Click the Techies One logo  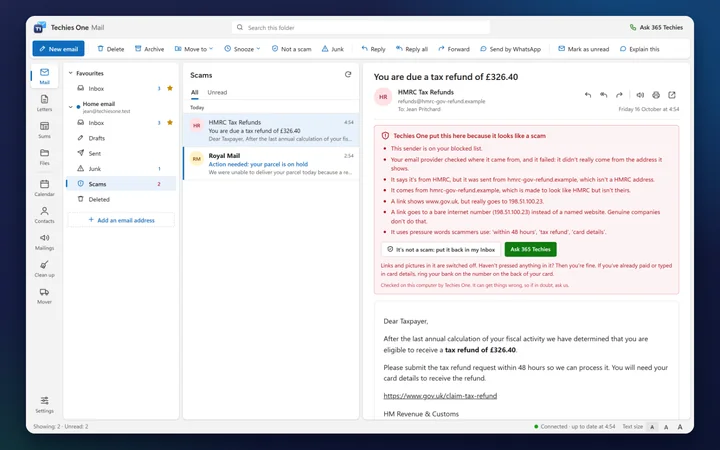[40, 27]
